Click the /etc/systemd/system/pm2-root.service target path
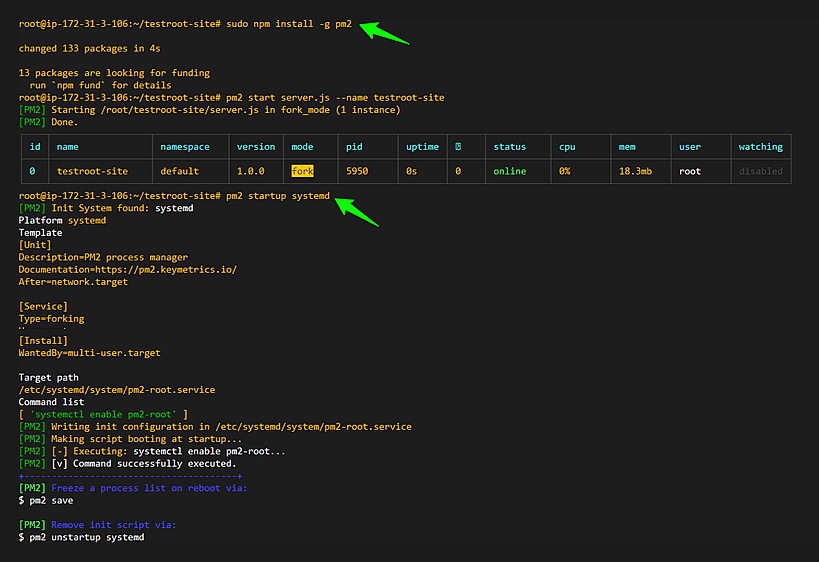The width and height of the screenshot is (819, 562). [117, 390]
